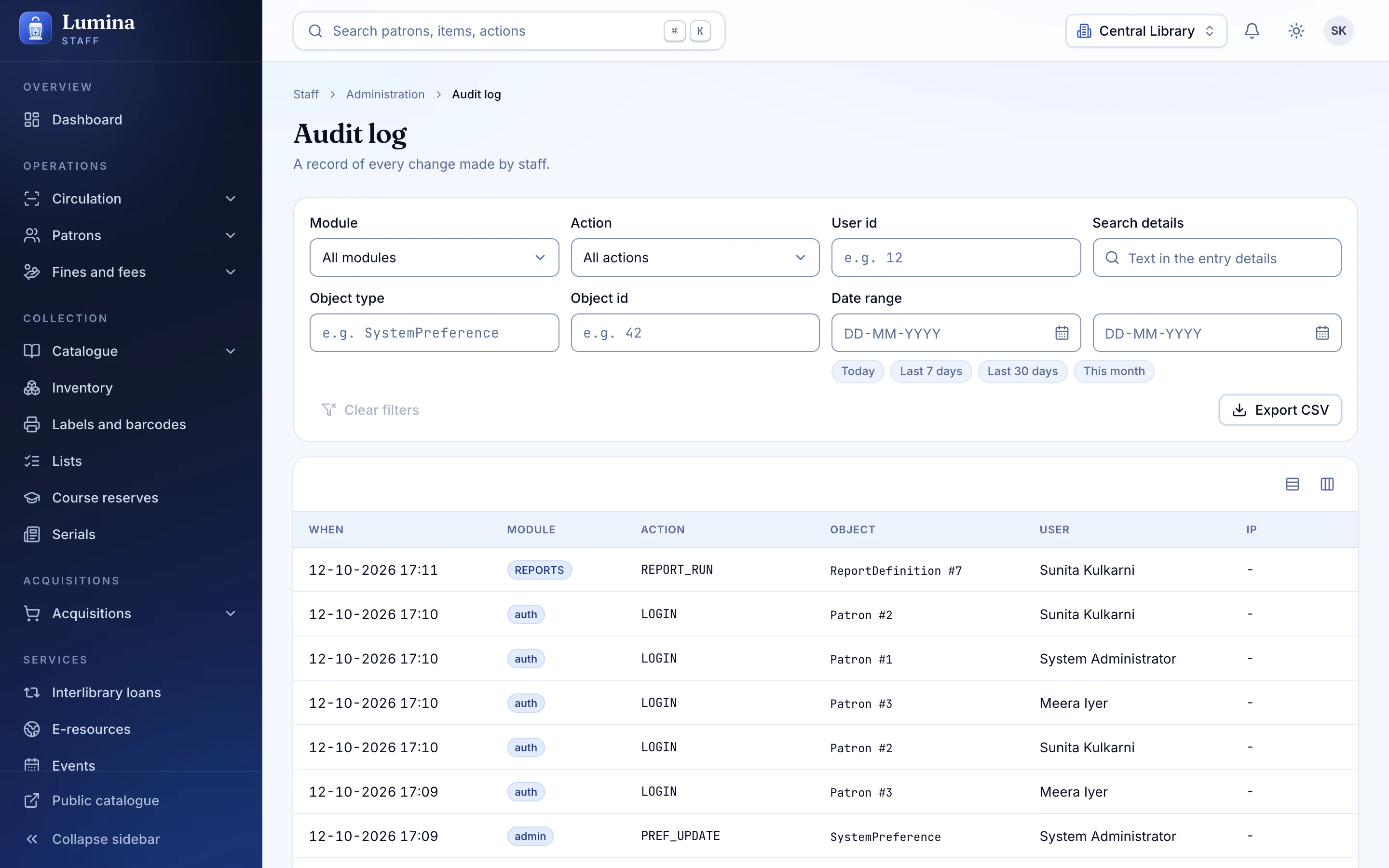Open the notifications bell
This screenshot has height=868, width=1389.
1251,31
